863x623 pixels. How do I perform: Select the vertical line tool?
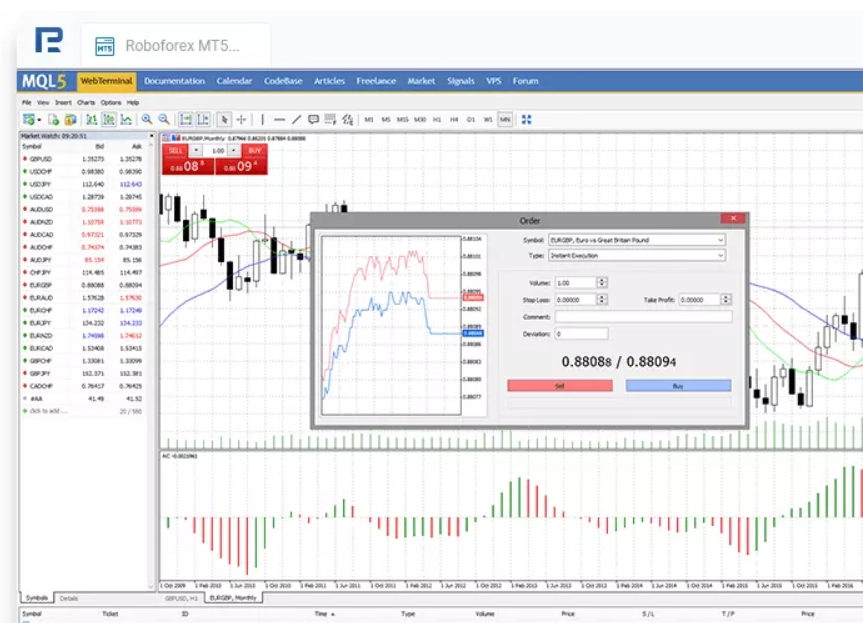263,119
